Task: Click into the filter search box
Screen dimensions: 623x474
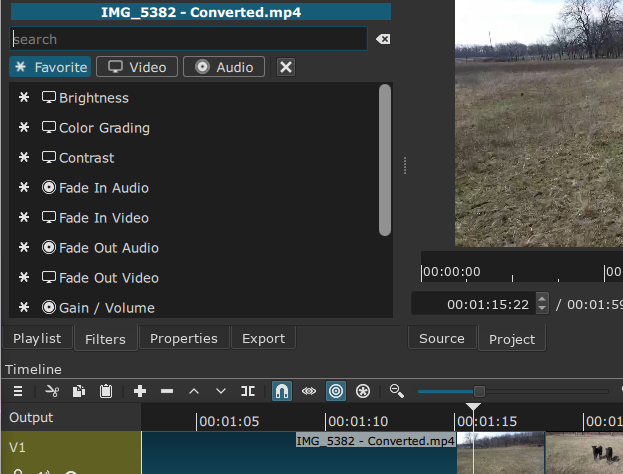Action: point(188,39)
